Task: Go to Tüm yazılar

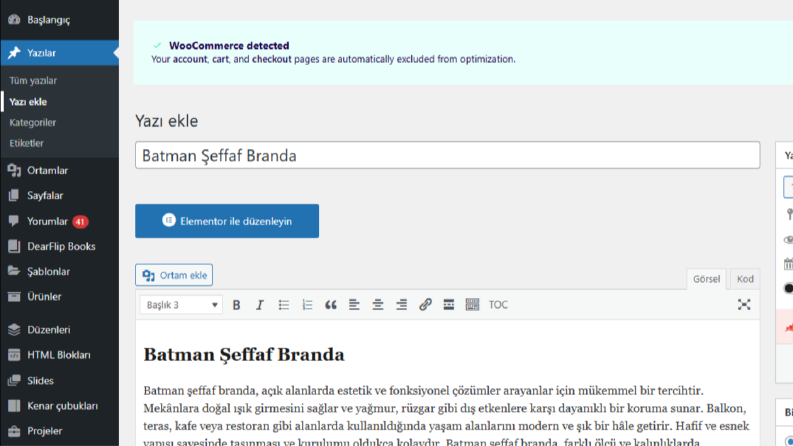Action: (x=33, y=80)
